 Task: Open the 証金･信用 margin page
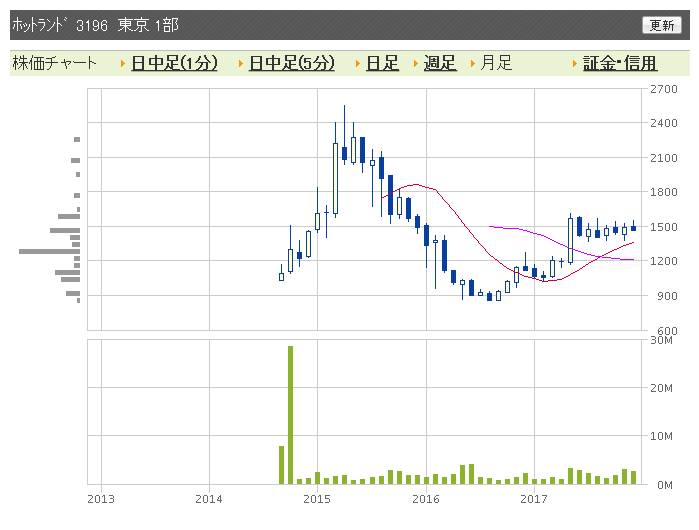[620, 63]
